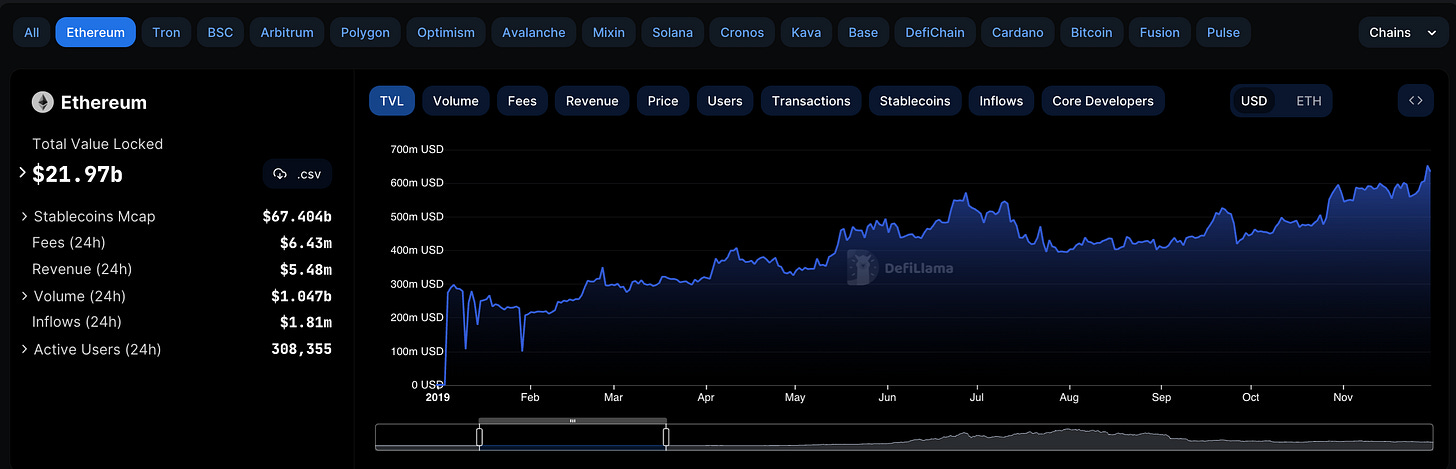Download the .csv data file
1456x469 pixels.
pyautogui.click(x=297, y=174)
